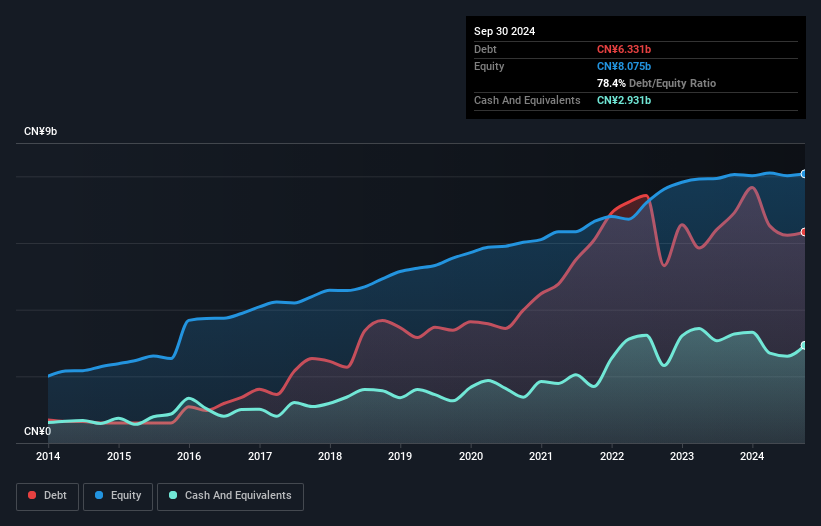Click the tooltip Debt row label
821x526 pixels.
coord(485,49)
